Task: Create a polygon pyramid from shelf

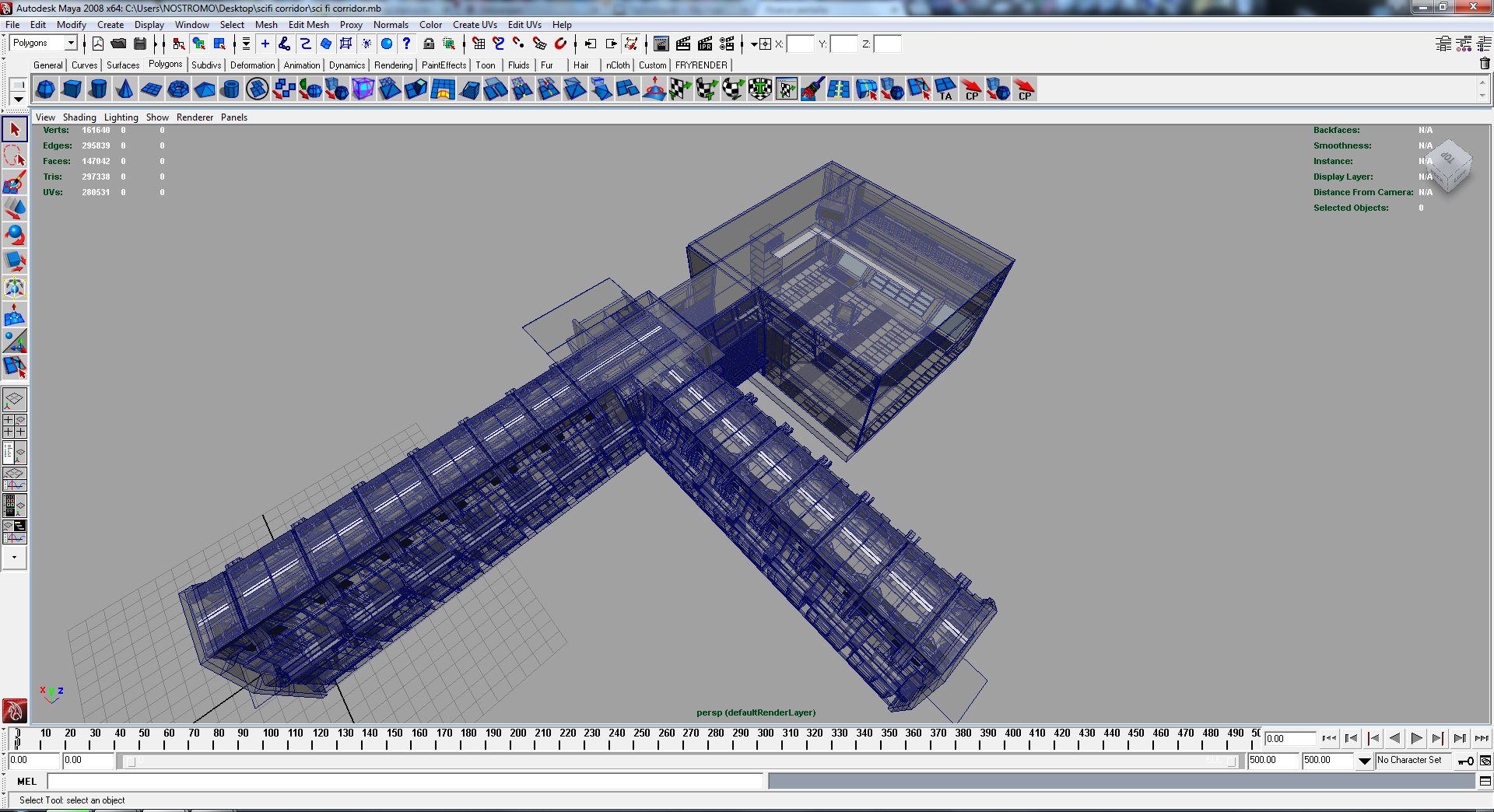Action: point(205,89)
